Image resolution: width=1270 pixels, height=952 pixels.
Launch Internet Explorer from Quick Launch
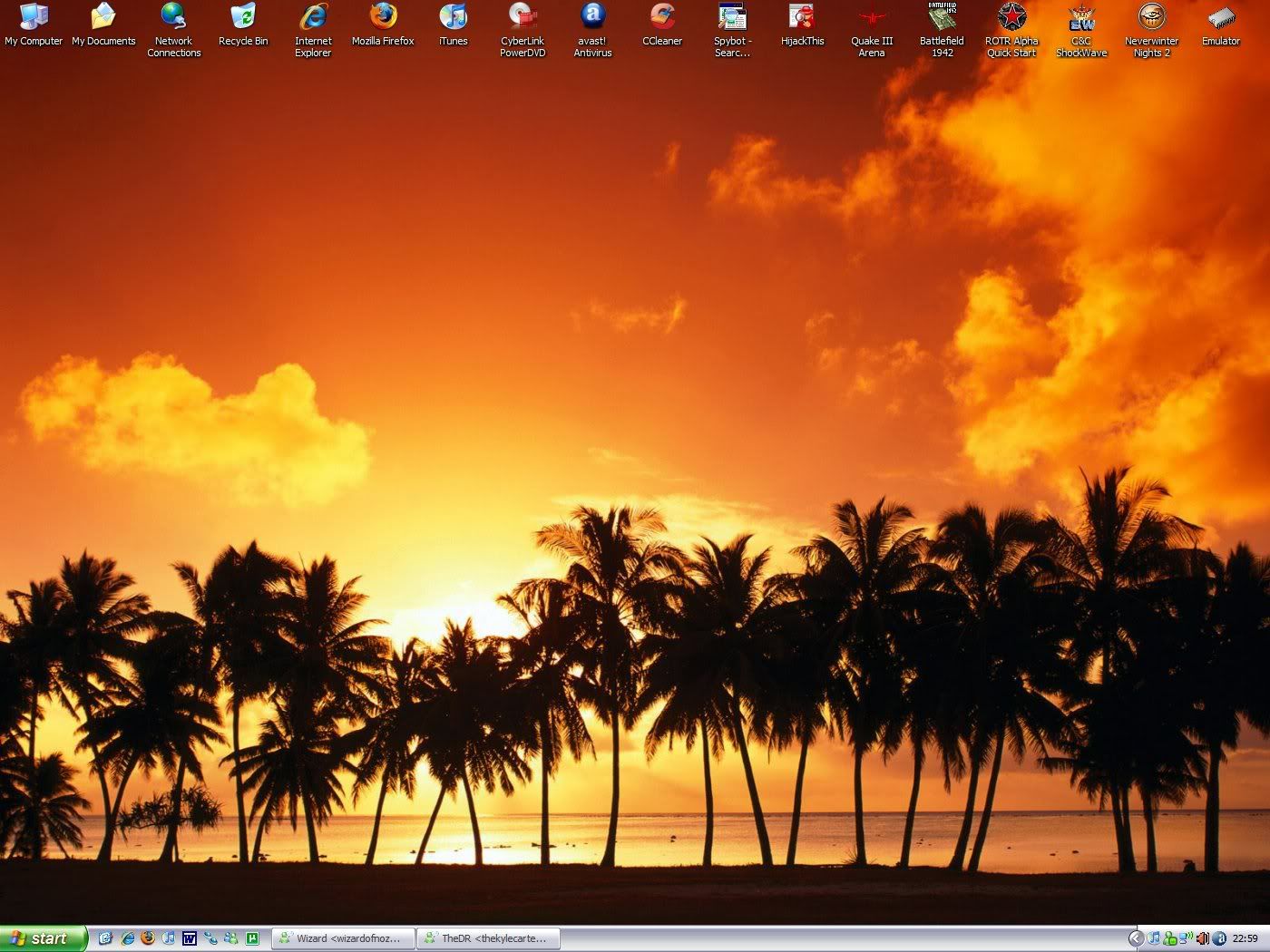[x=128, y=938]
